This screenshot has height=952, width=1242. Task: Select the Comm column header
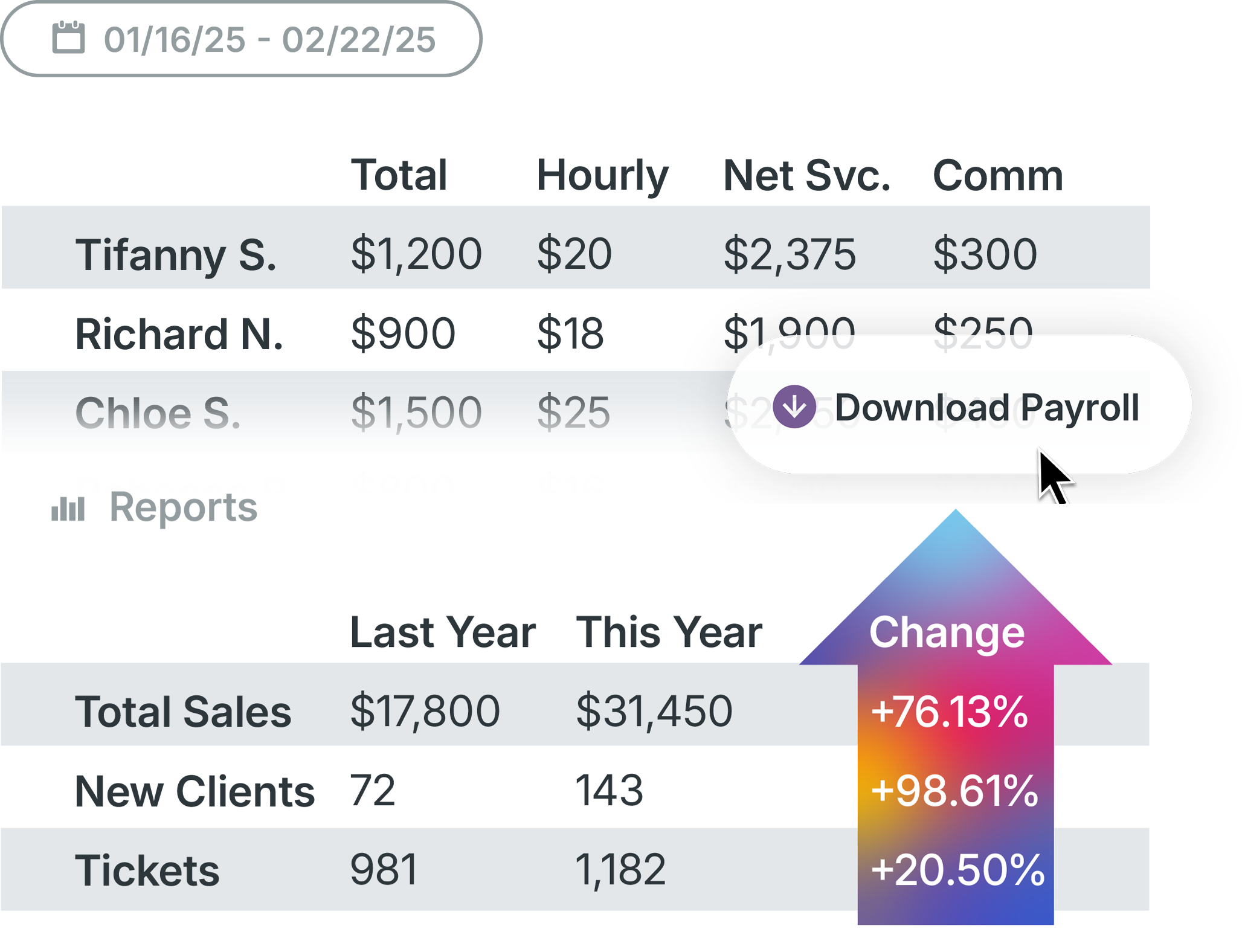pyautogui.click(x=998, y=176)
